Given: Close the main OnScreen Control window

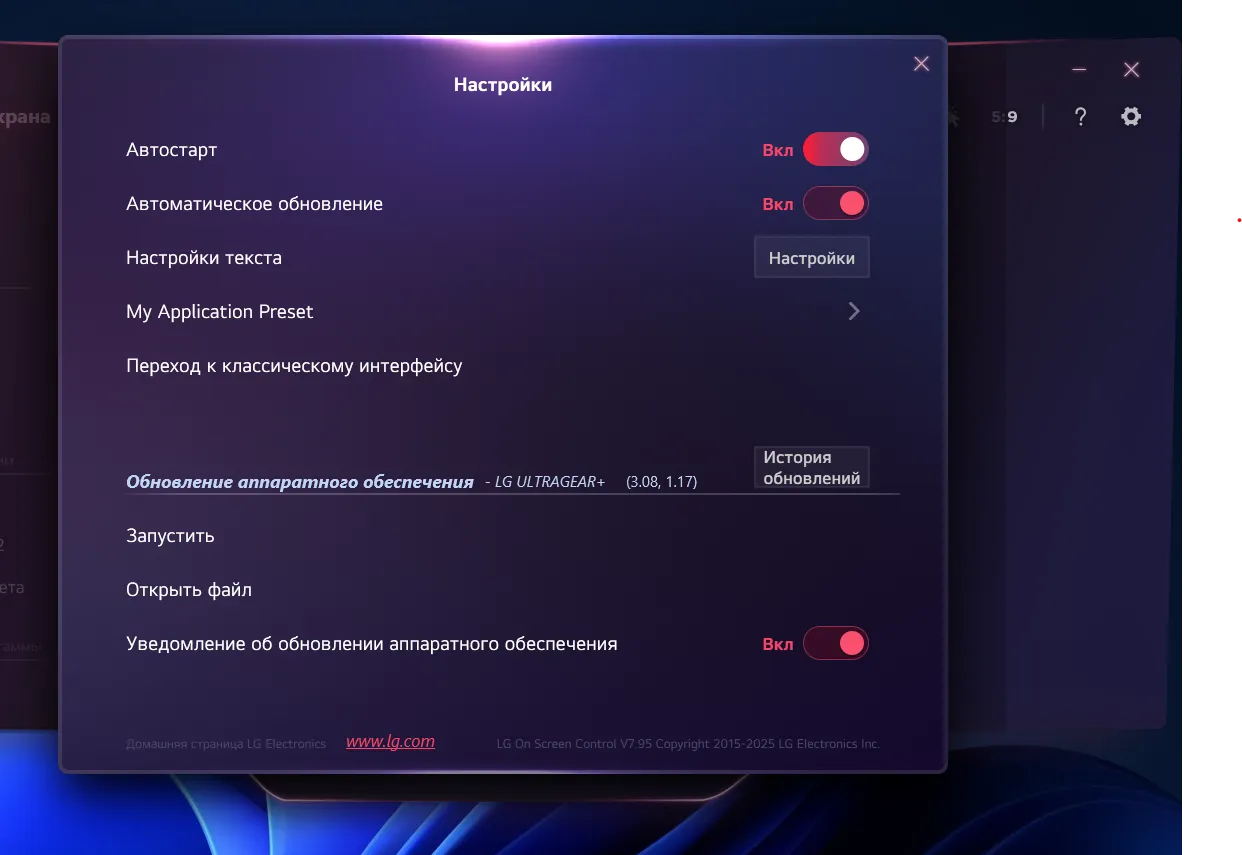Looking at the screenshot, I should coord(1131,70).
